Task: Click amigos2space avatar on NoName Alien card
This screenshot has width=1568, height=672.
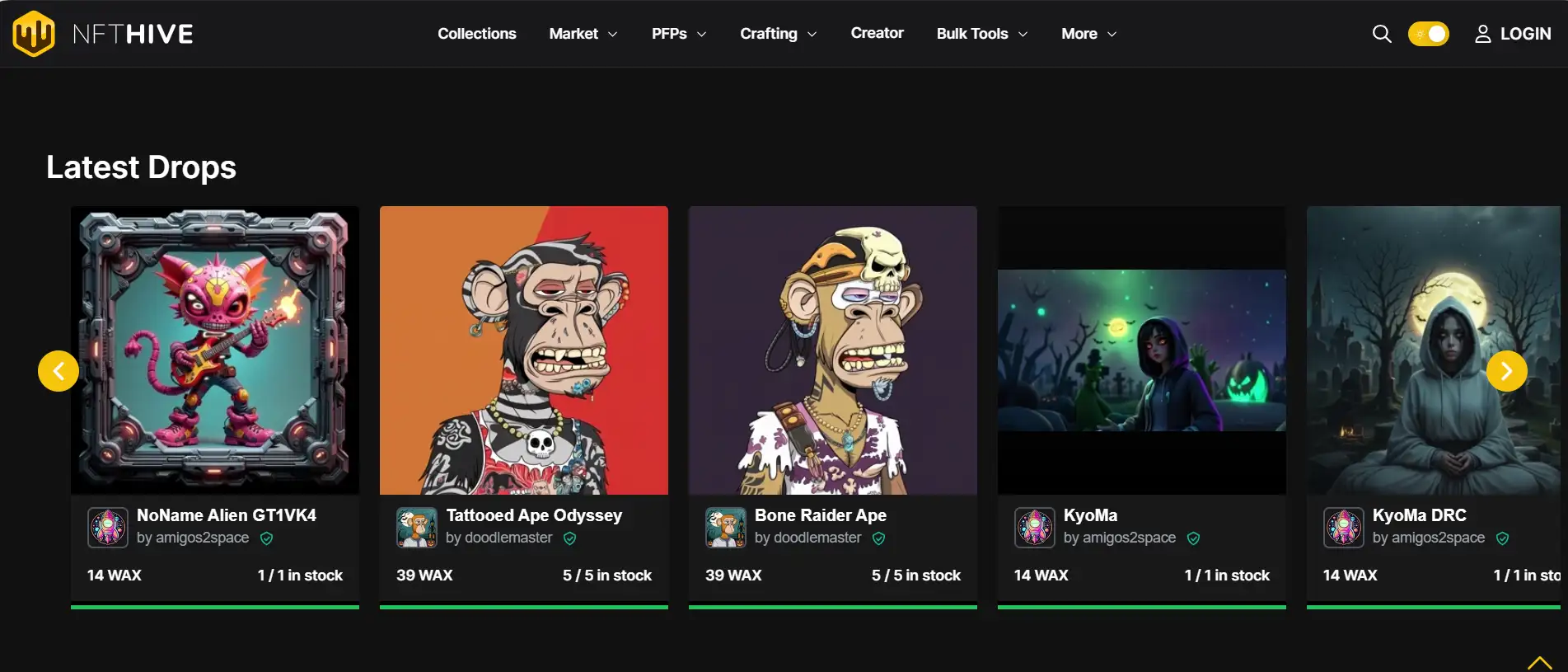Action: 108,527
